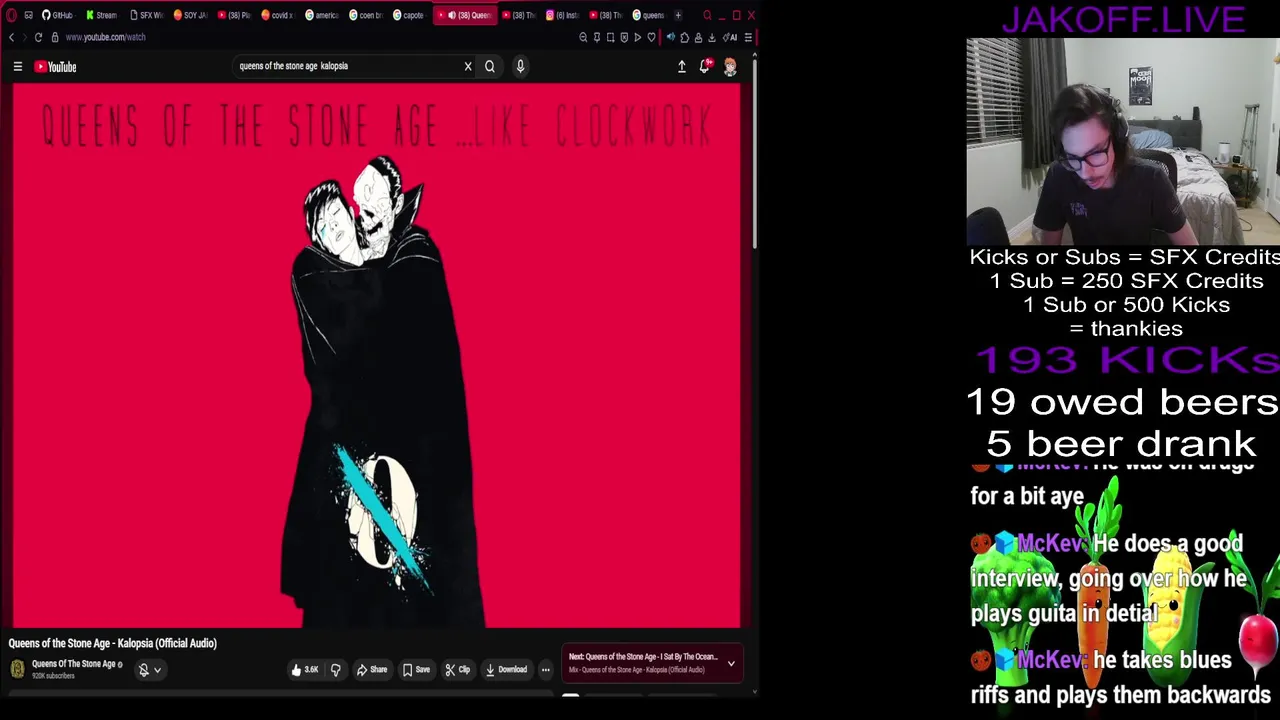Clear the YouTube search box text

tap(467, 67)
